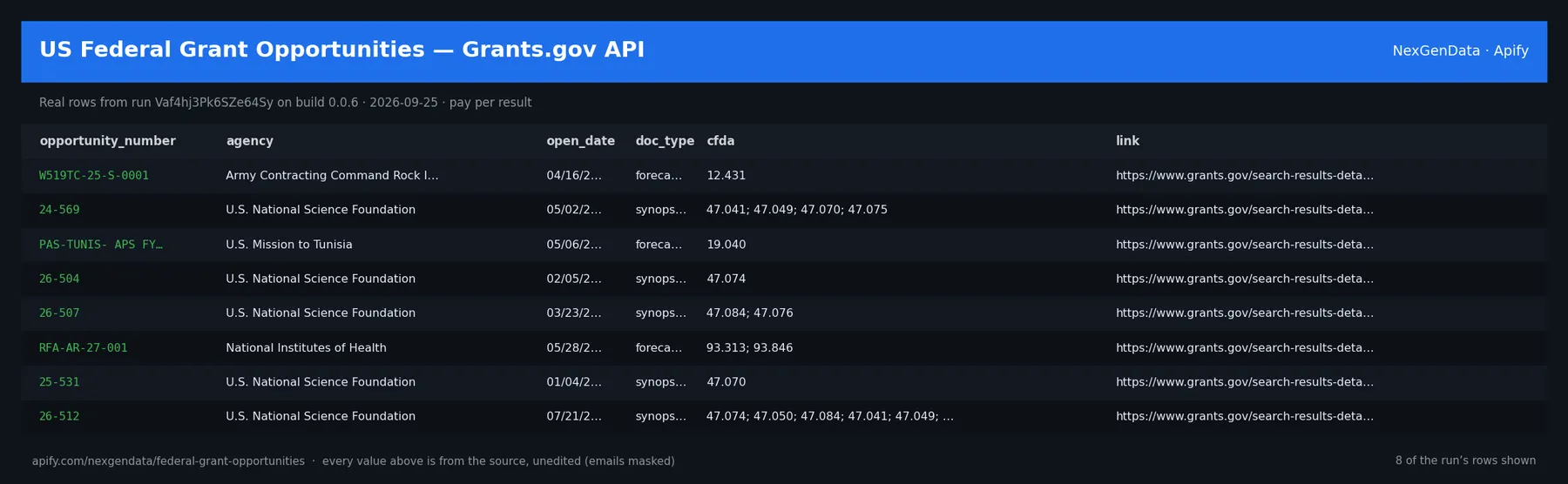
Task: Click the opportunity_number column header
Action: (x=107, y=141)
